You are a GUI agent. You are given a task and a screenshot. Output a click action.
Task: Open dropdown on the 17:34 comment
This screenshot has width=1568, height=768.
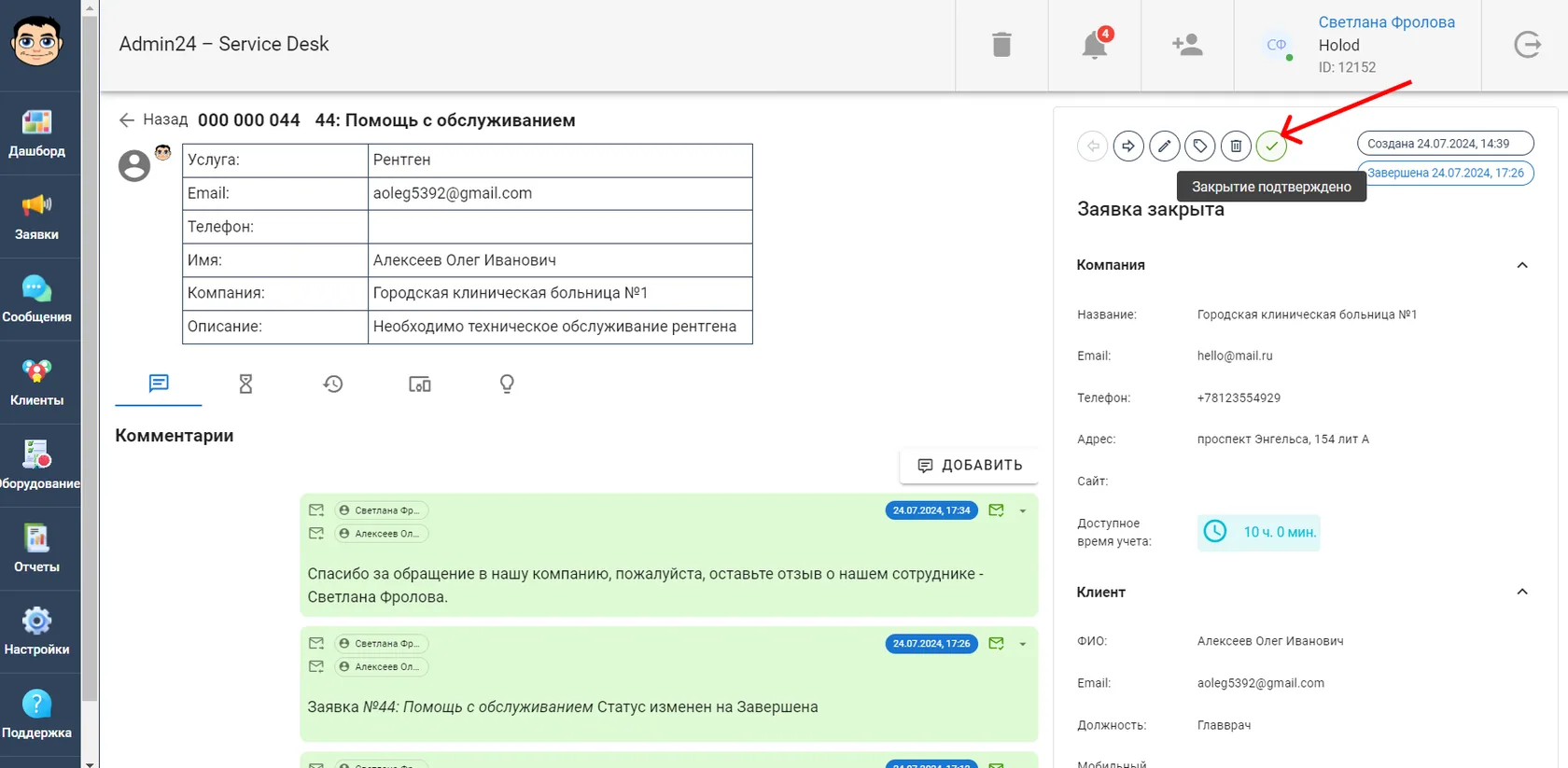1023,510
